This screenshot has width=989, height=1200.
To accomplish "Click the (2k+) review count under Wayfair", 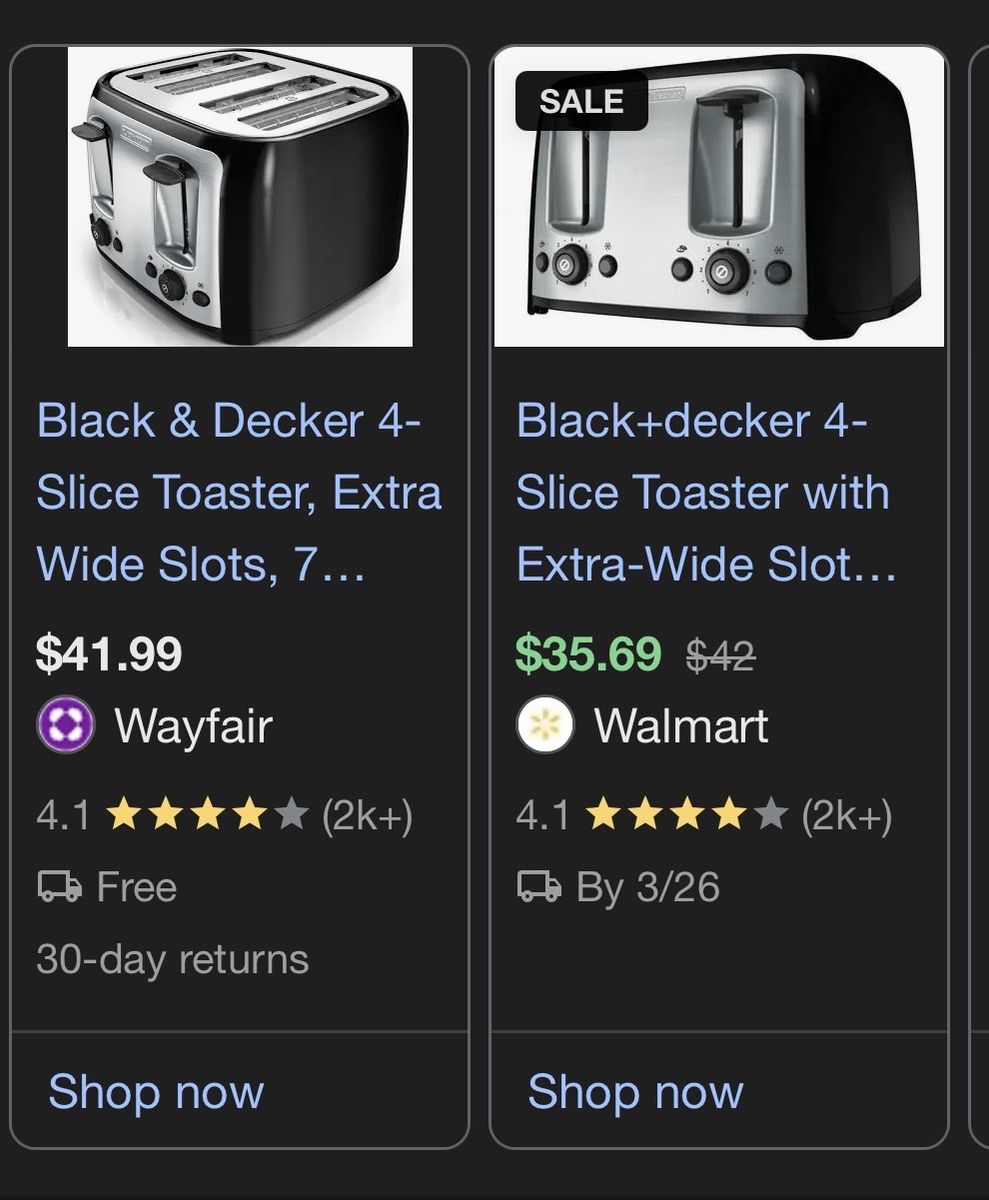I will [367, 816].
